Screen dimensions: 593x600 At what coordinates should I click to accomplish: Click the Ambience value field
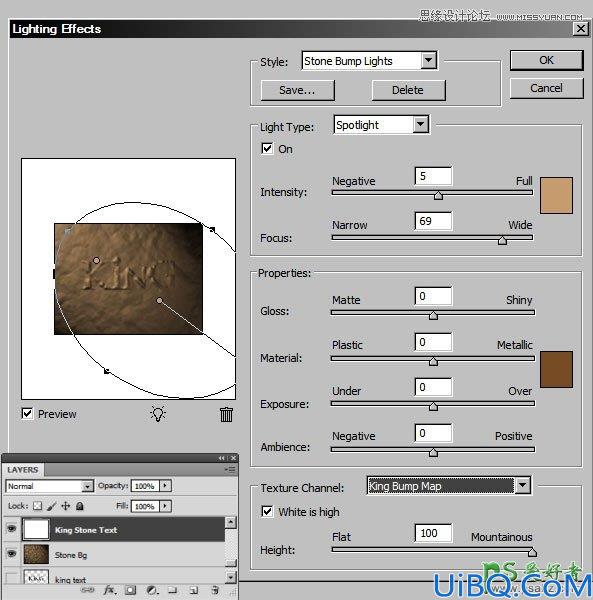coord(433,433)
